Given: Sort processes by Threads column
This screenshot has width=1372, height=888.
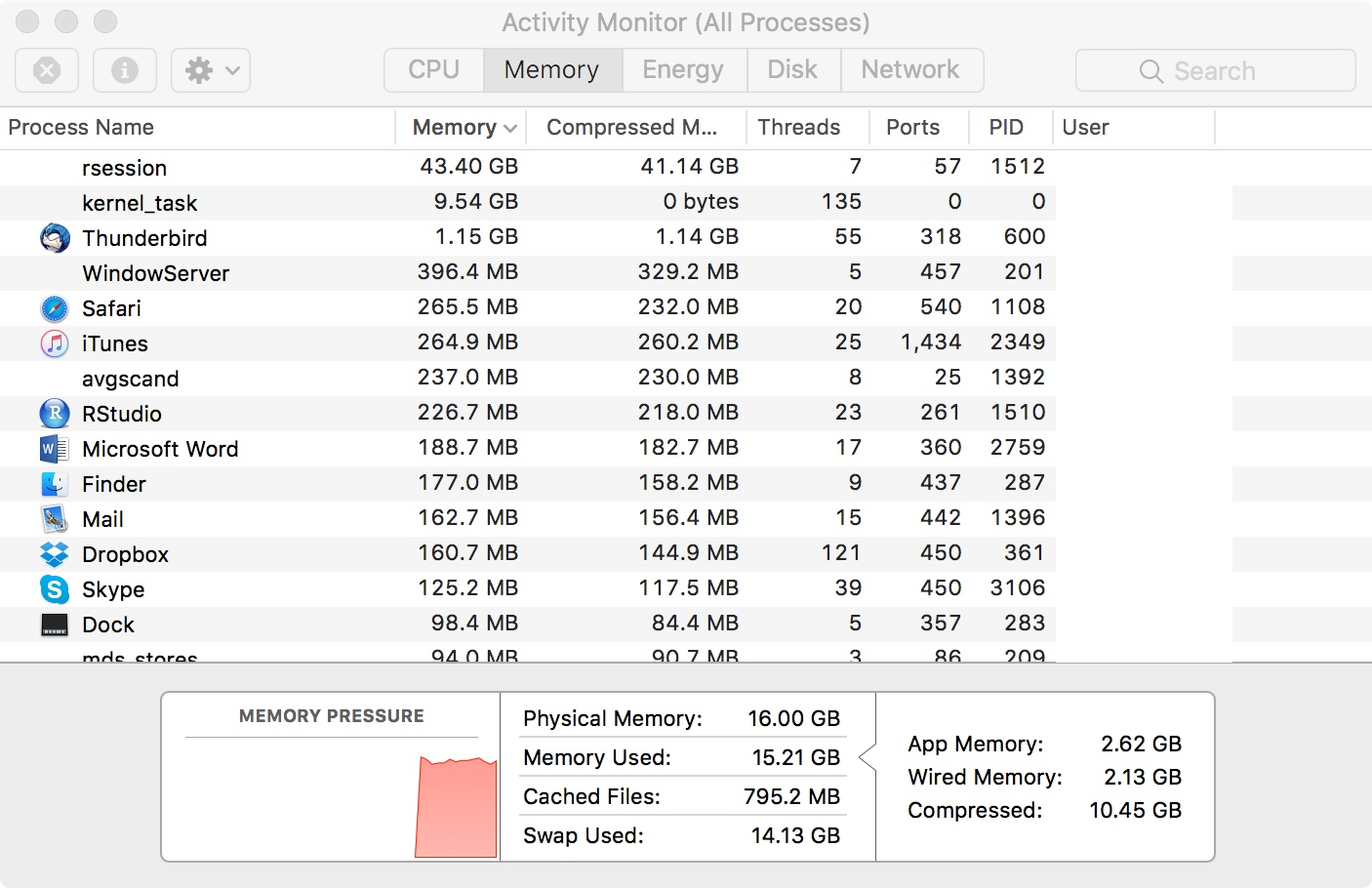Looking at the screenshot, I should coord(799,128).
